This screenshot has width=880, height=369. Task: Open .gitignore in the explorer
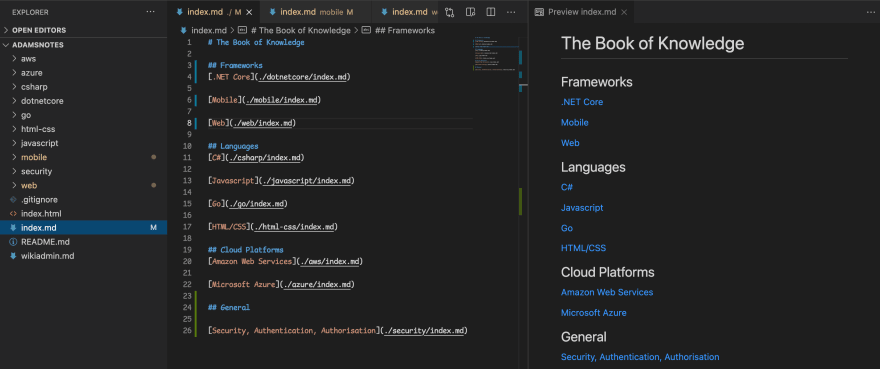84,199
